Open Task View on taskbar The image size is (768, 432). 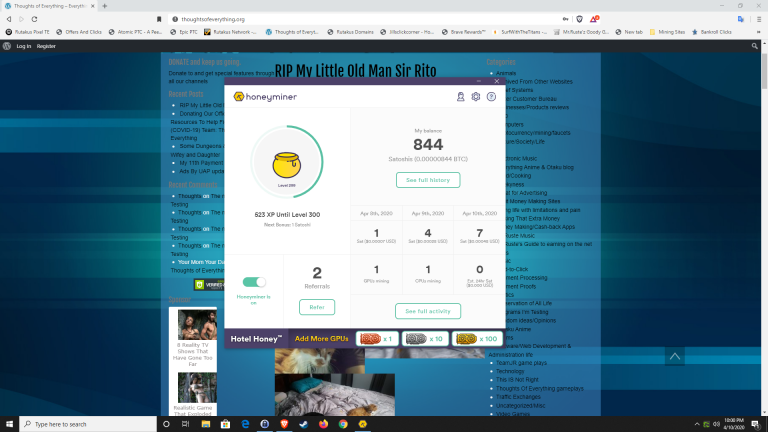click(x=185, y=424)
